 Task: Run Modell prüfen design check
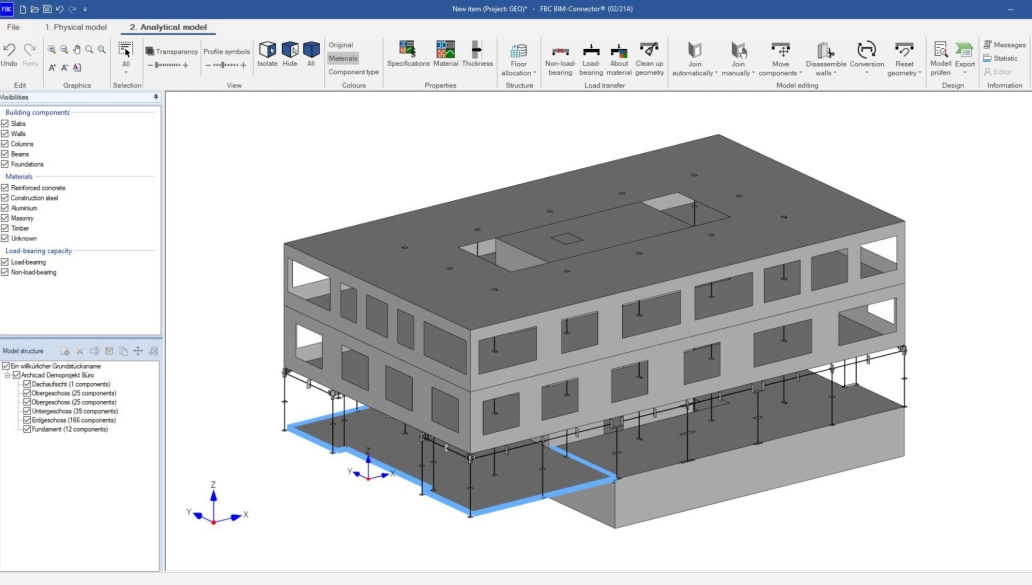tap(940, 55)
